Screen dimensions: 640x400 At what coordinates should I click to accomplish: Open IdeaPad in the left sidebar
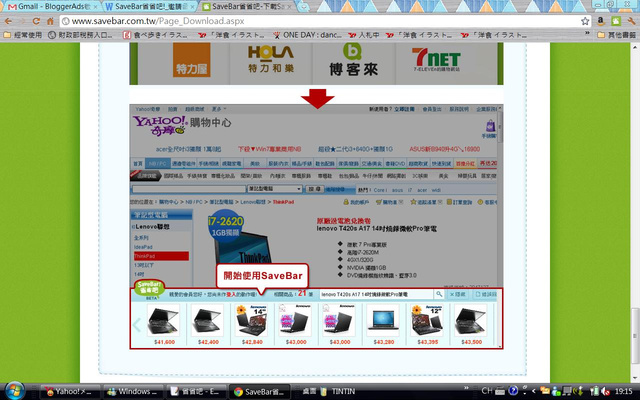coord(143,247)
